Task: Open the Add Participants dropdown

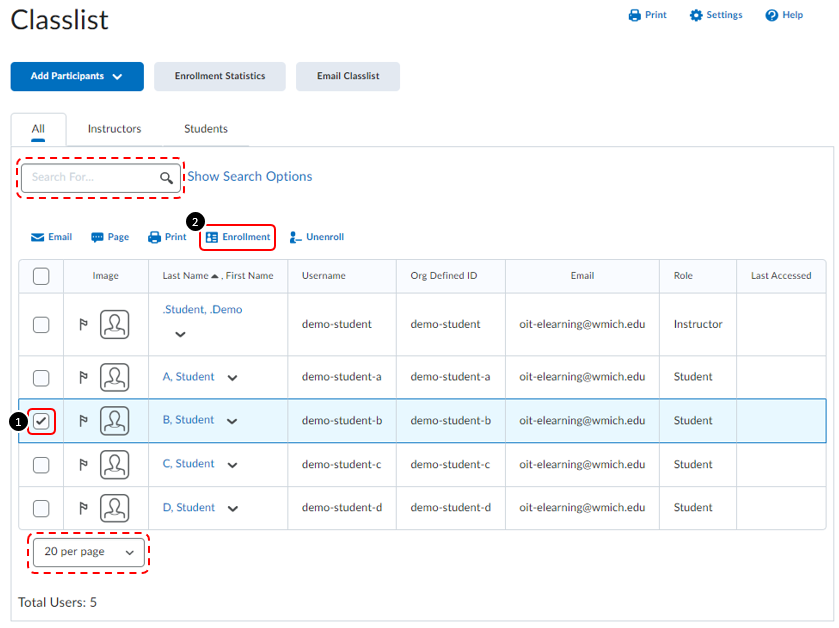Action: (x=76, y=76)
